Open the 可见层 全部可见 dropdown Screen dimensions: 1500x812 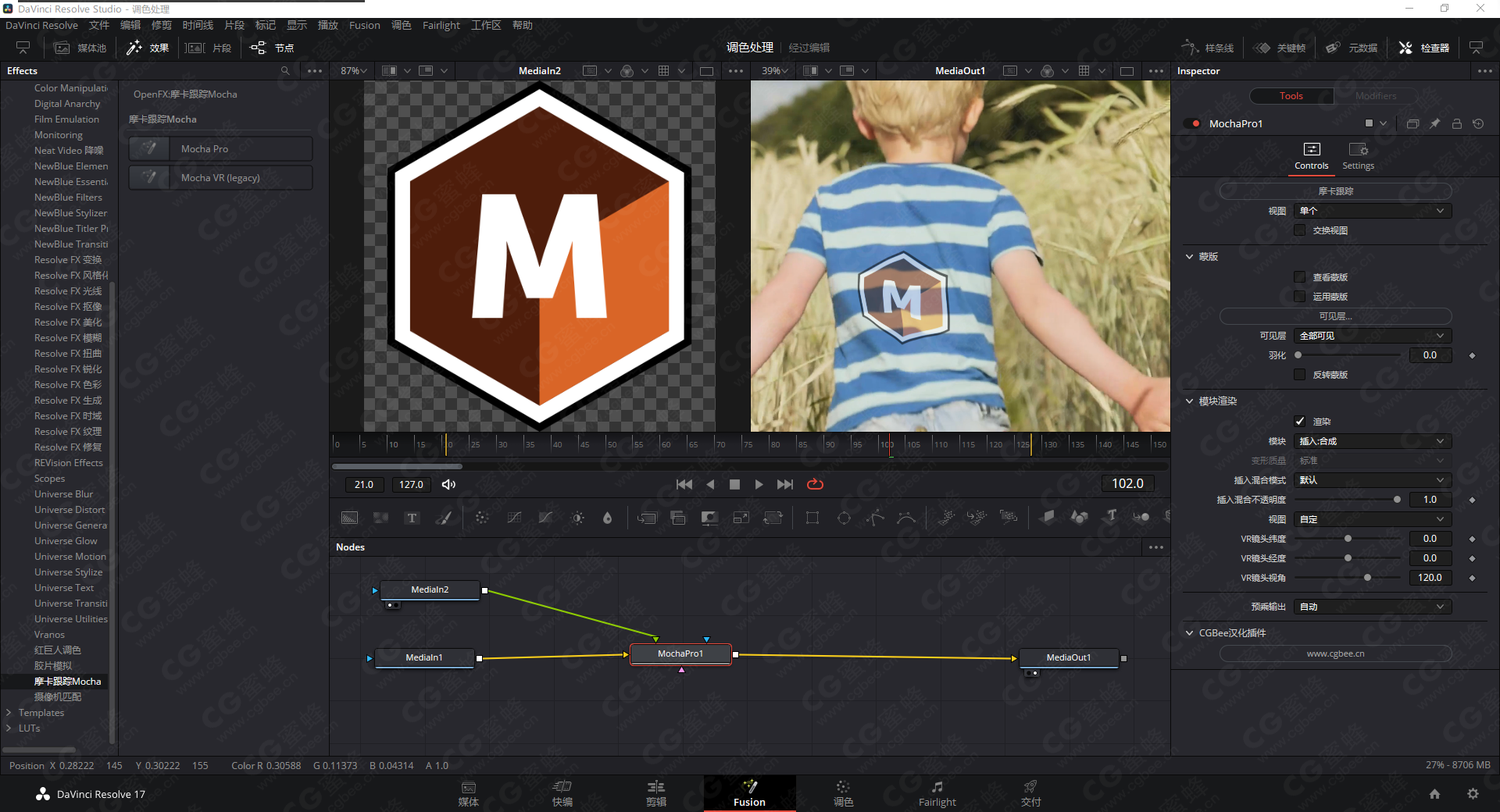point(1373,336)
